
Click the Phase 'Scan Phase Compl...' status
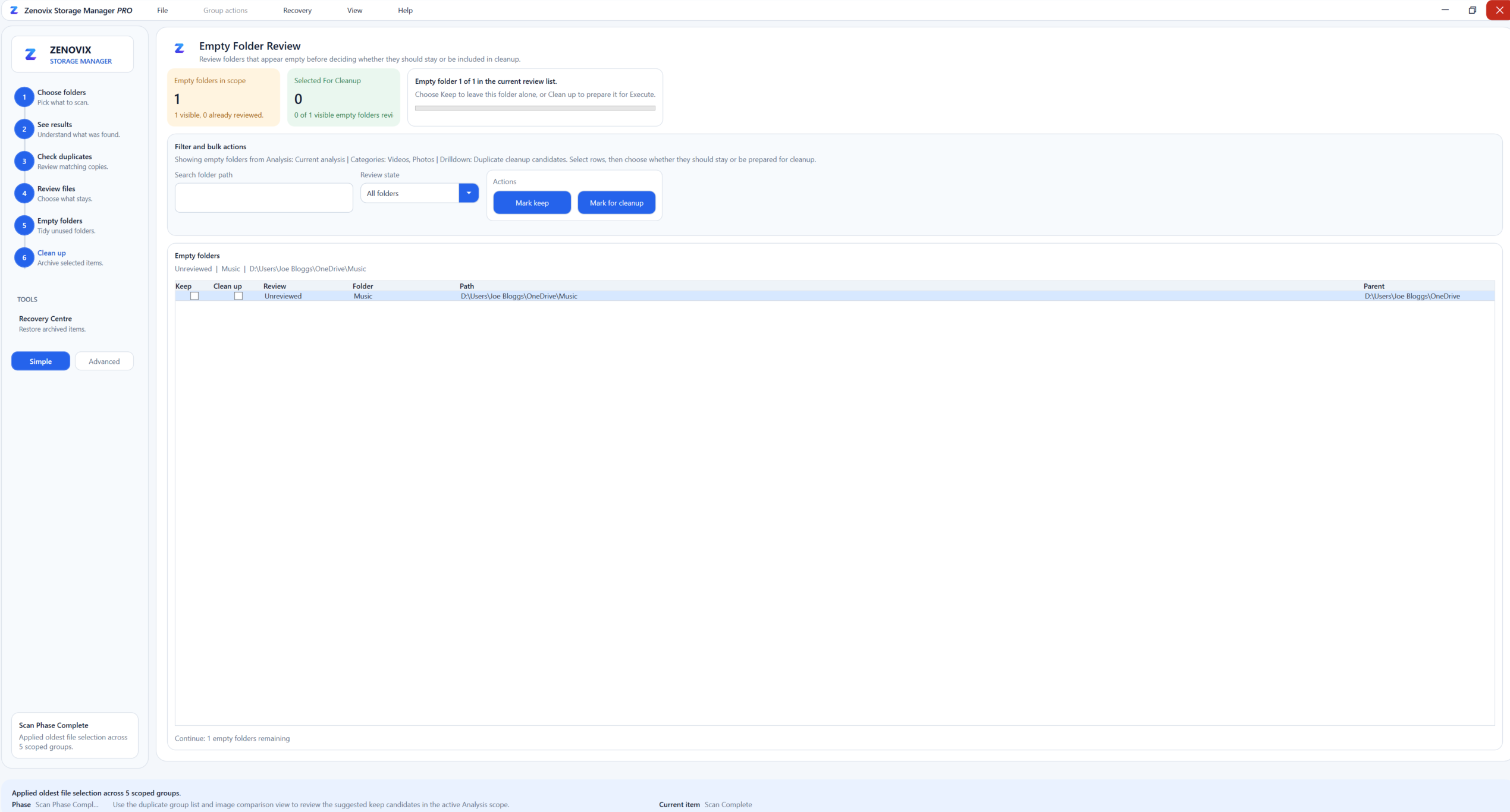(67, 804)
